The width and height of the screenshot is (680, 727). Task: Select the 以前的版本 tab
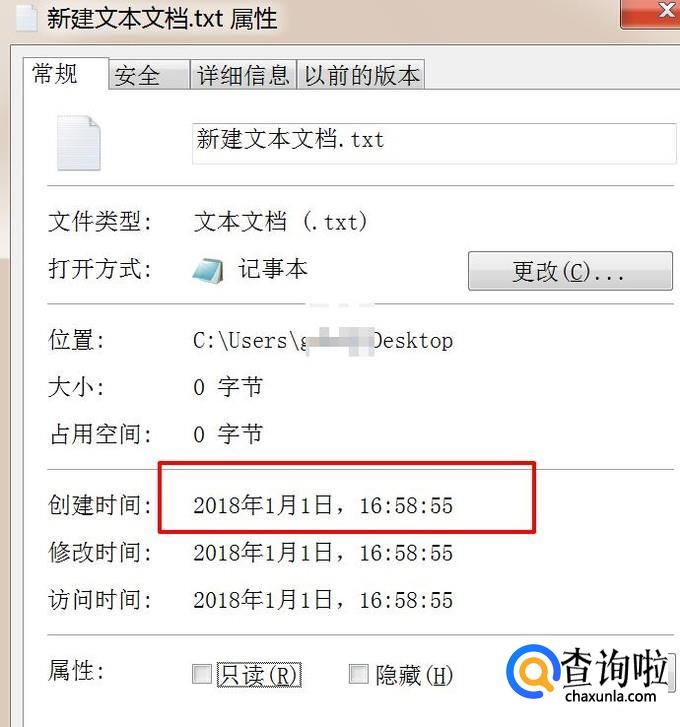(361, 75)
